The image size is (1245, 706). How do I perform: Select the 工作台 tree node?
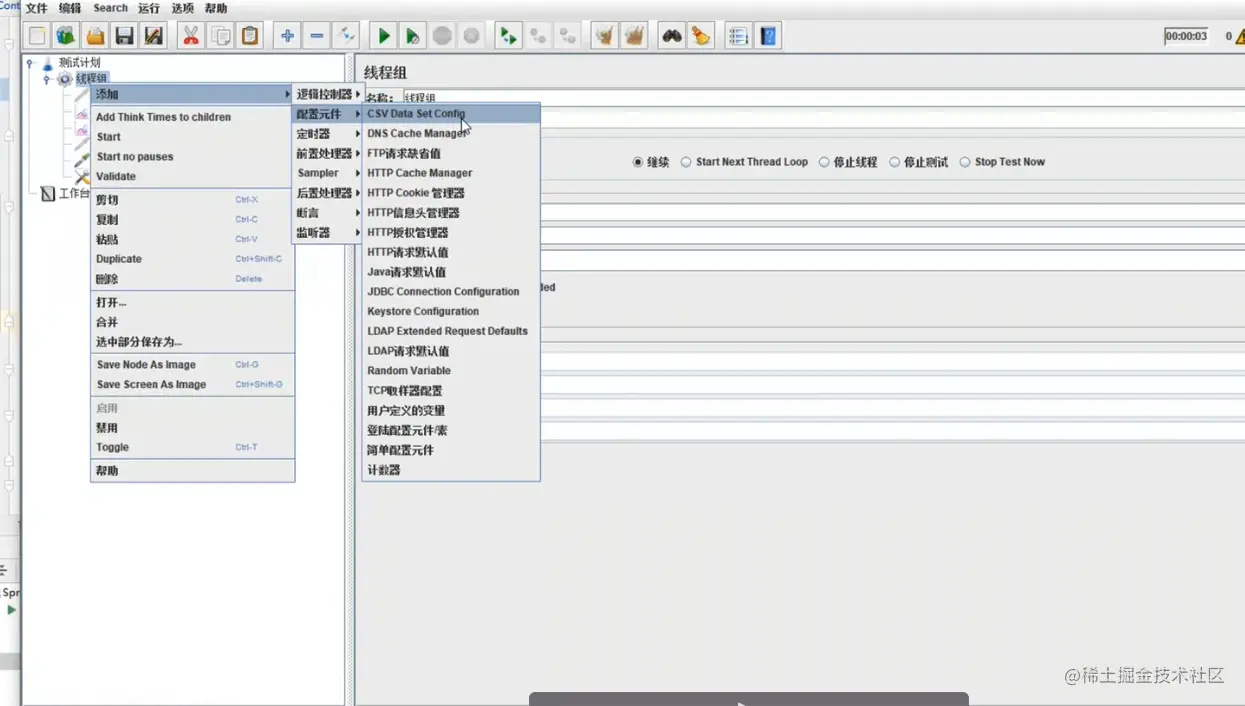pos(74,193)
